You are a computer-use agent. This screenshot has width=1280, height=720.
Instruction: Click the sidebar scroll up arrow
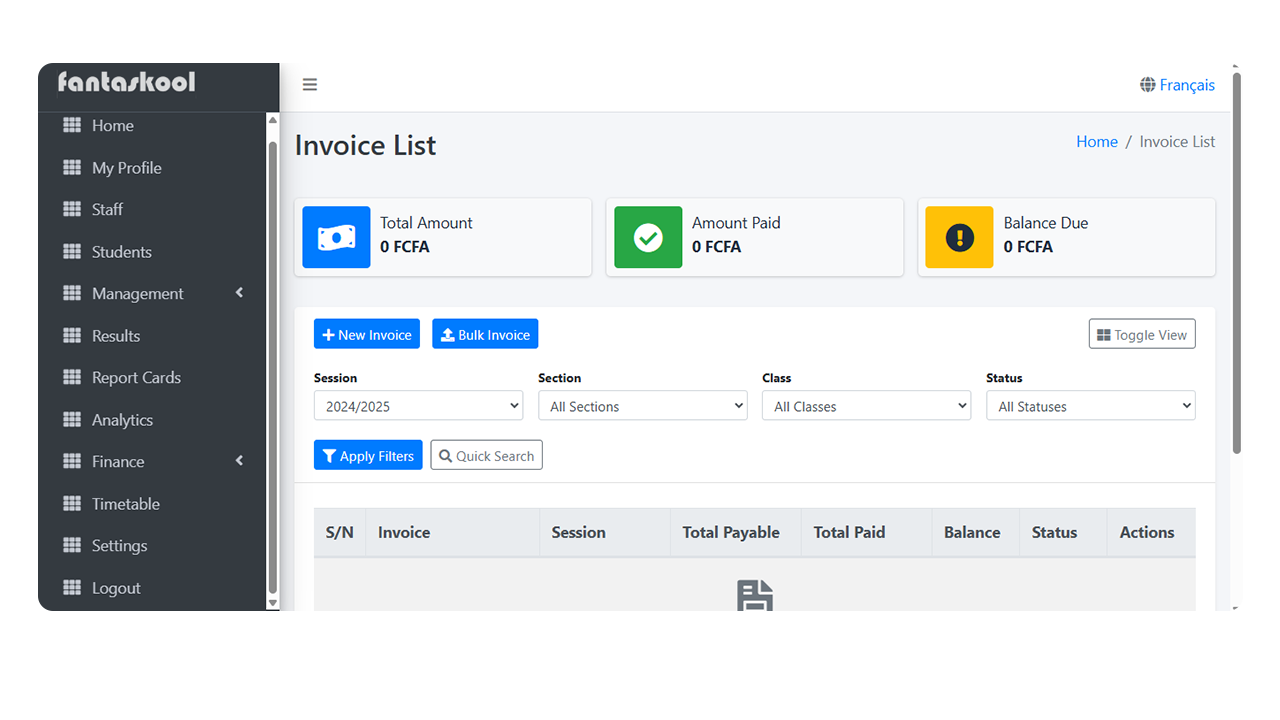[x=273, y=120]
